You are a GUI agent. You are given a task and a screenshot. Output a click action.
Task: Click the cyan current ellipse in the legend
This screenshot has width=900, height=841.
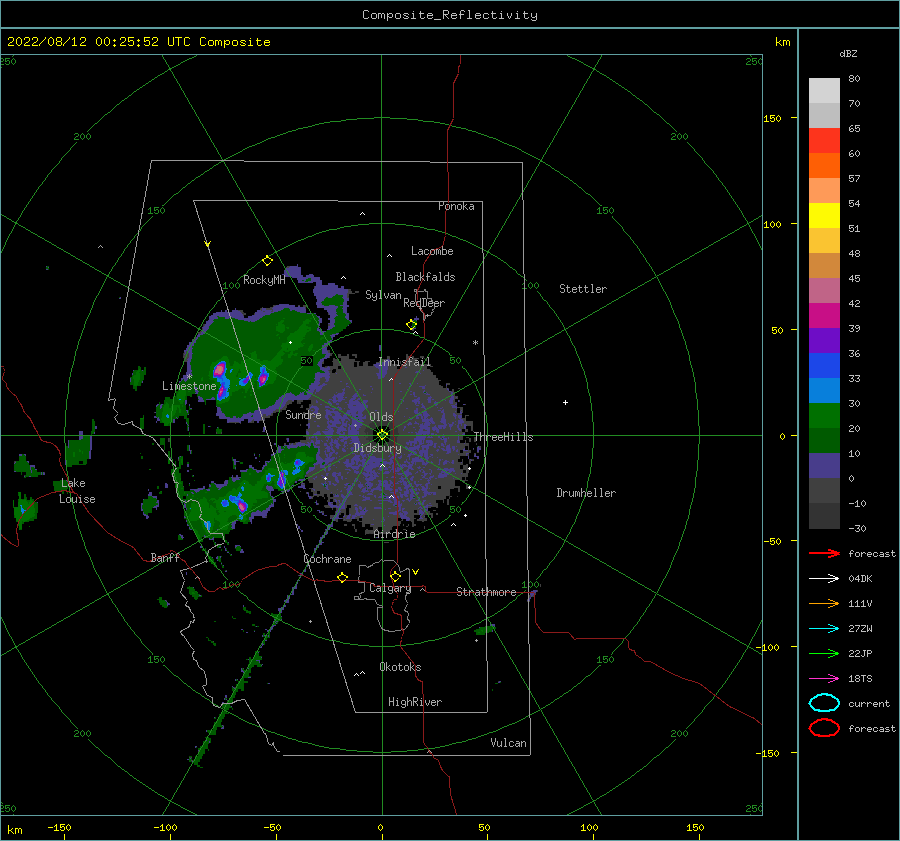[x=824, y=703]
